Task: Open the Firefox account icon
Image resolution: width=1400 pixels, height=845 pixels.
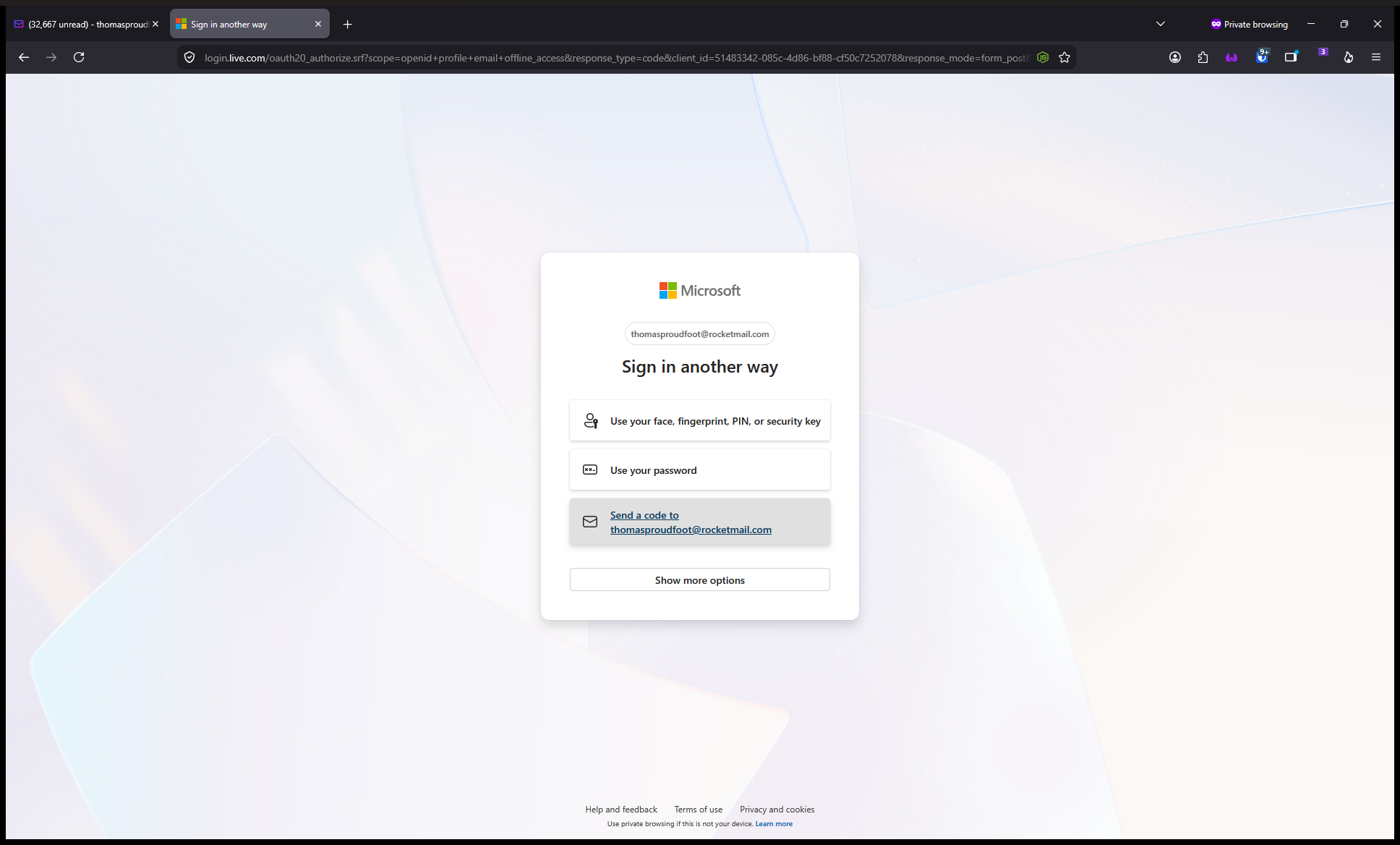Action: (x=1175, y=57)
